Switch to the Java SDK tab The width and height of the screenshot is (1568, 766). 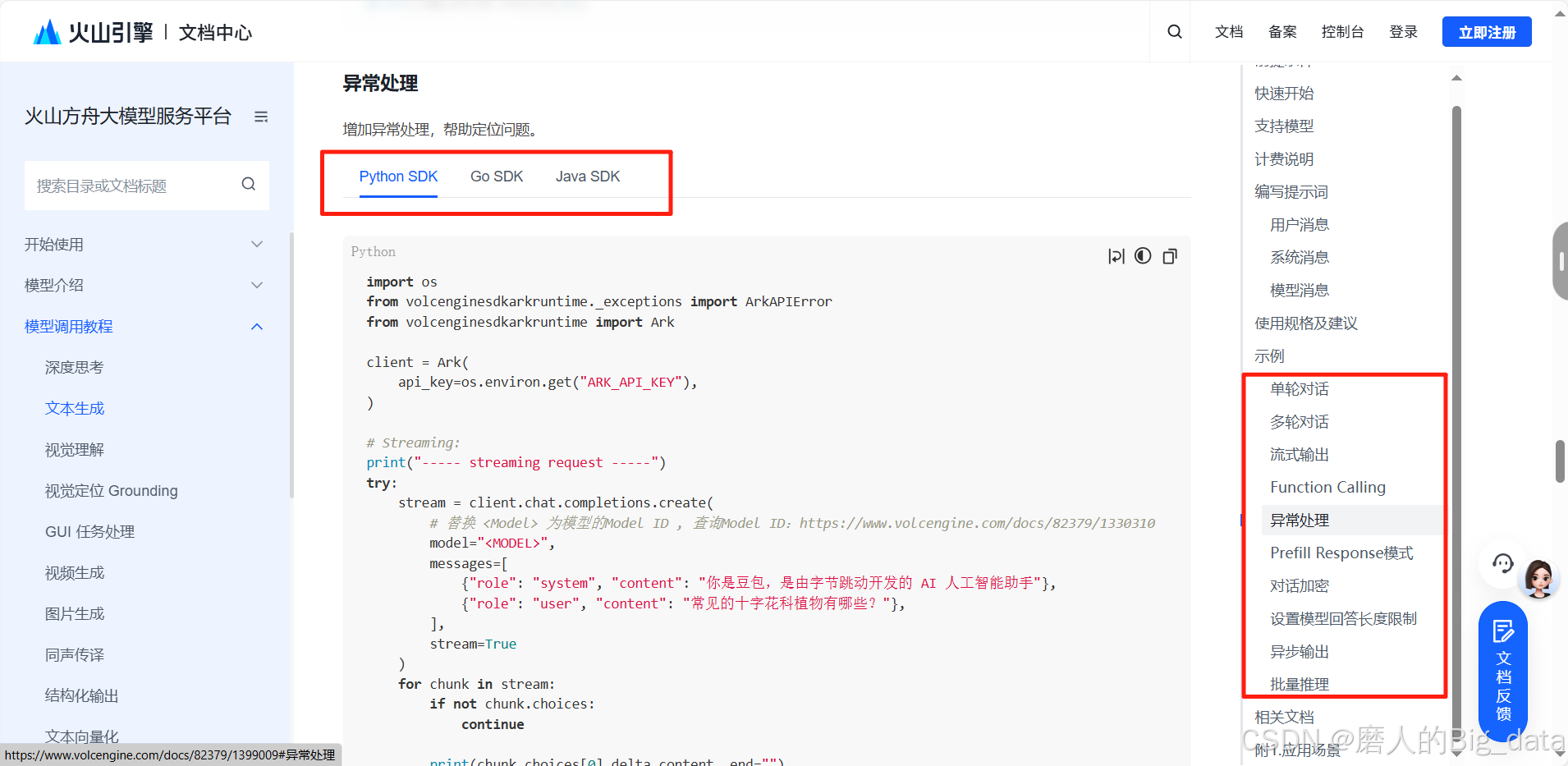(x=588, y=177)
